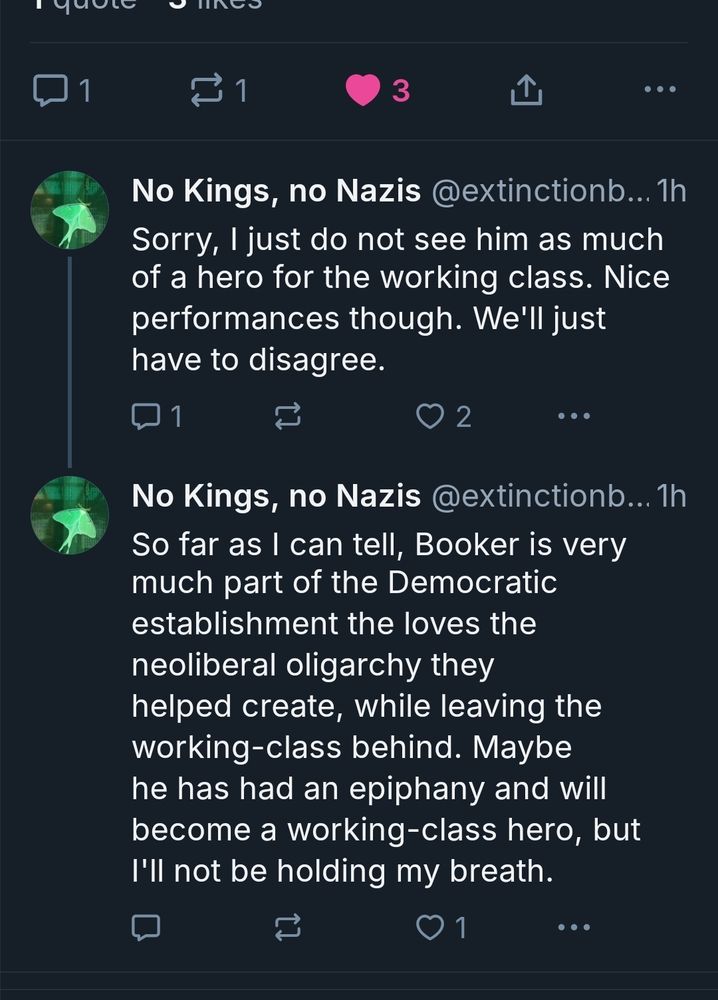Repost the Booker establishment post

(287, 928)
